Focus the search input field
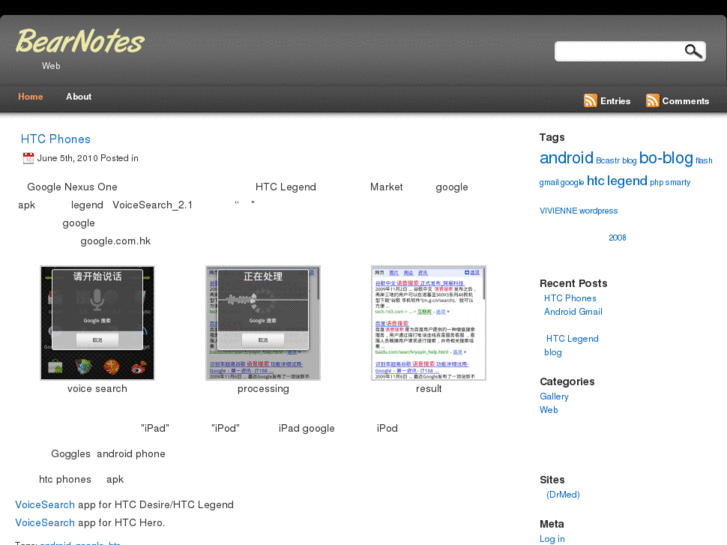 click(x=619, y=51)
